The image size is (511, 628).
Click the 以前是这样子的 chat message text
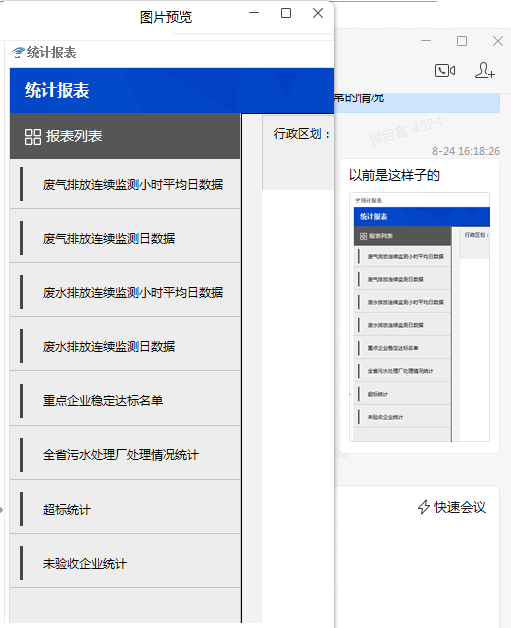click(x=394, y=175)
